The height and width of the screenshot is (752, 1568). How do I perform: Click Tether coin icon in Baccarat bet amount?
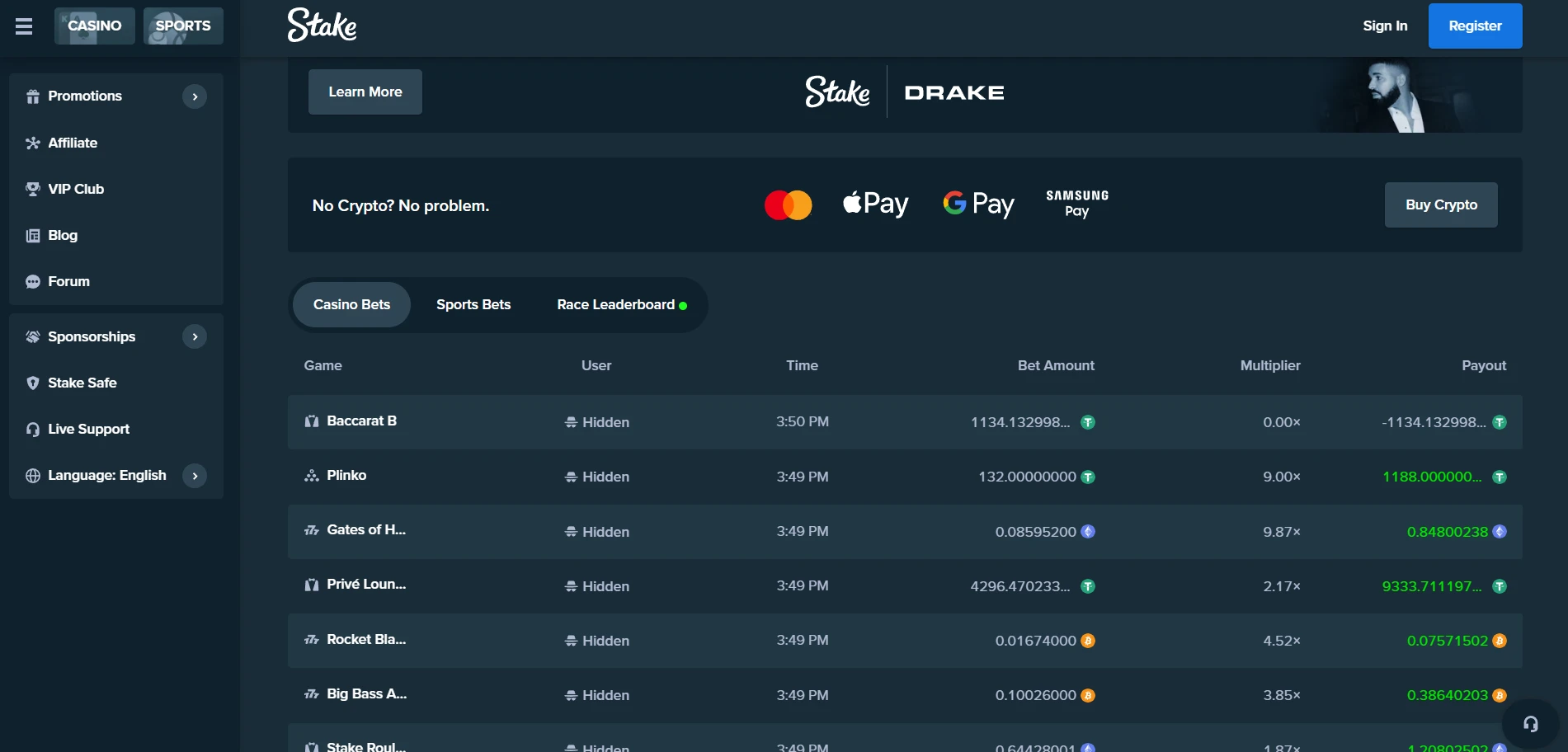coord(1088,422)
